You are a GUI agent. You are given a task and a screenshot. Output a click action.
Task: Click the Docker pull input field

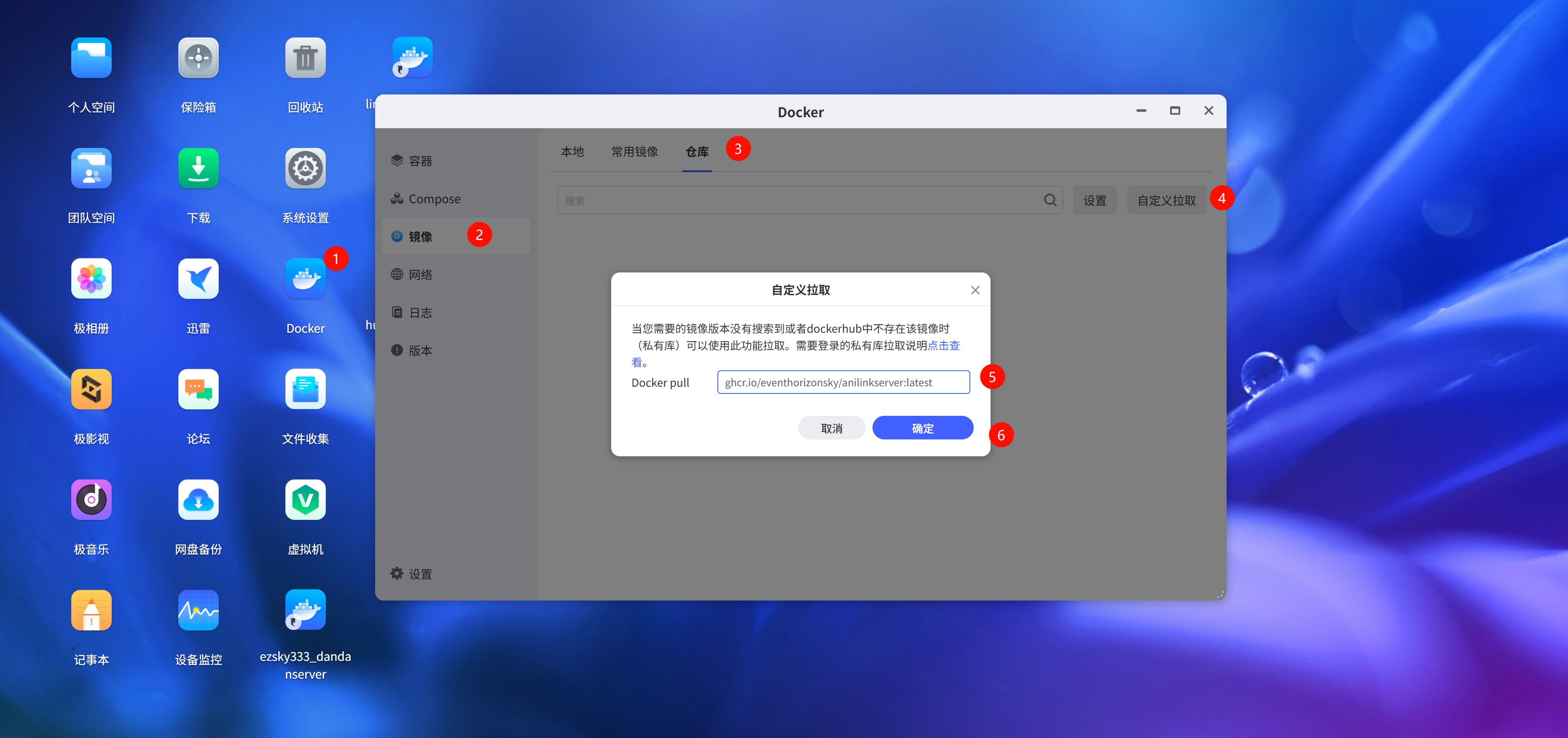click(843, 382)
